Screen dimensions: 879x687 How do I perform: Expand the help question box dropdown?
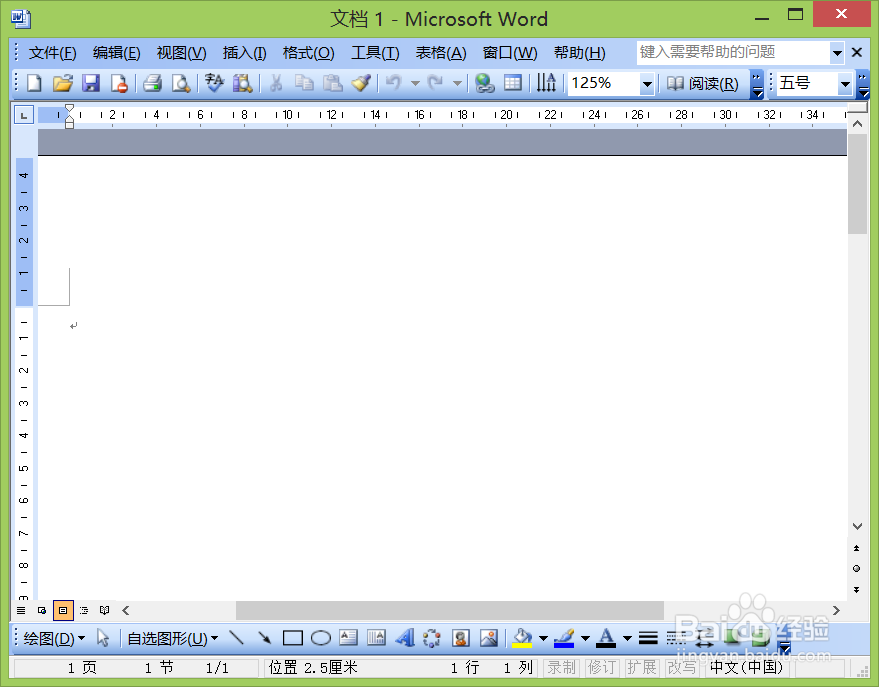[x=837, y=53]
